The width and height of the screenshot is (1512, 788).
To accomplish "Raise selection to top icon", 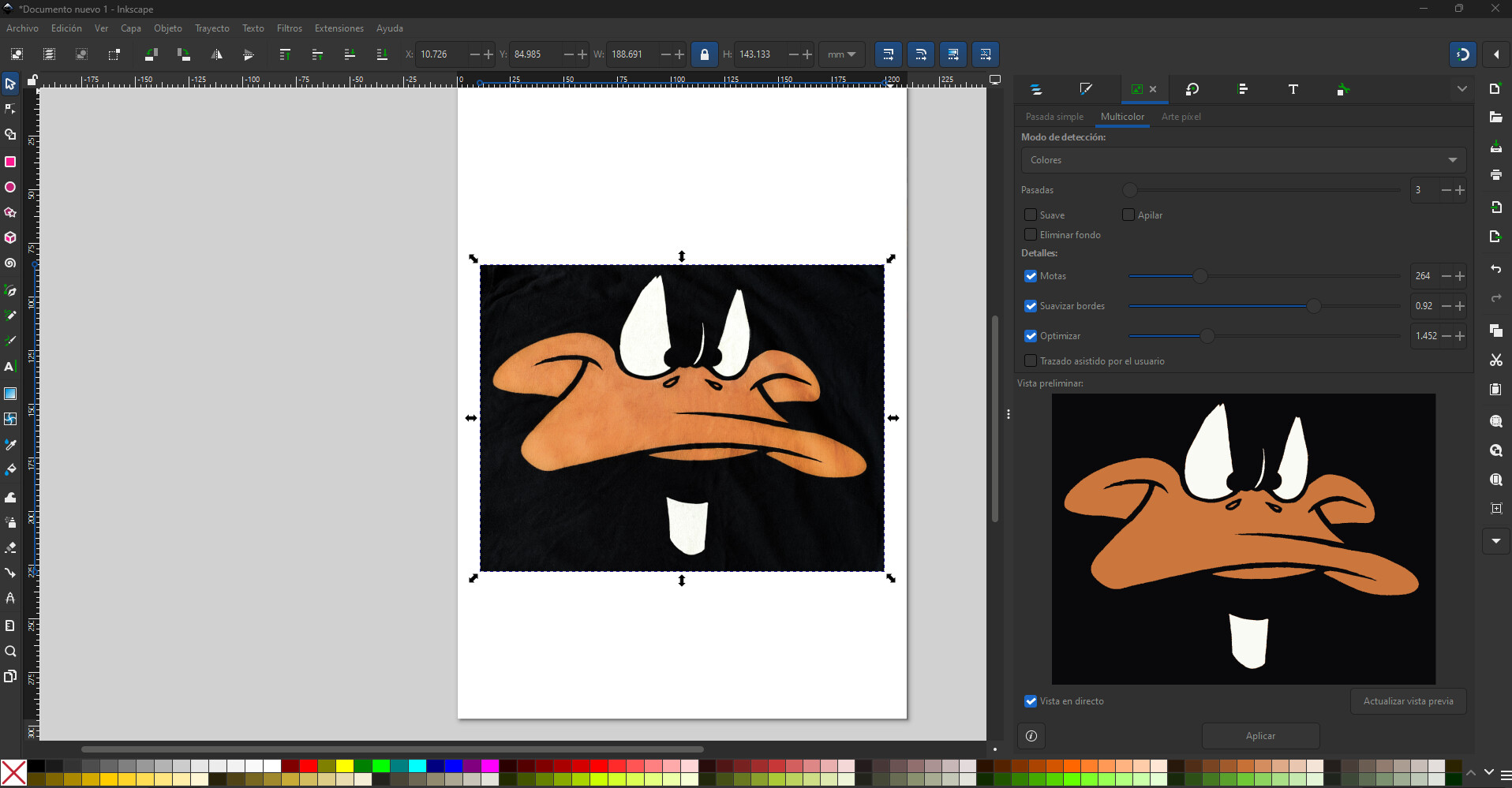I will point(285,54).
